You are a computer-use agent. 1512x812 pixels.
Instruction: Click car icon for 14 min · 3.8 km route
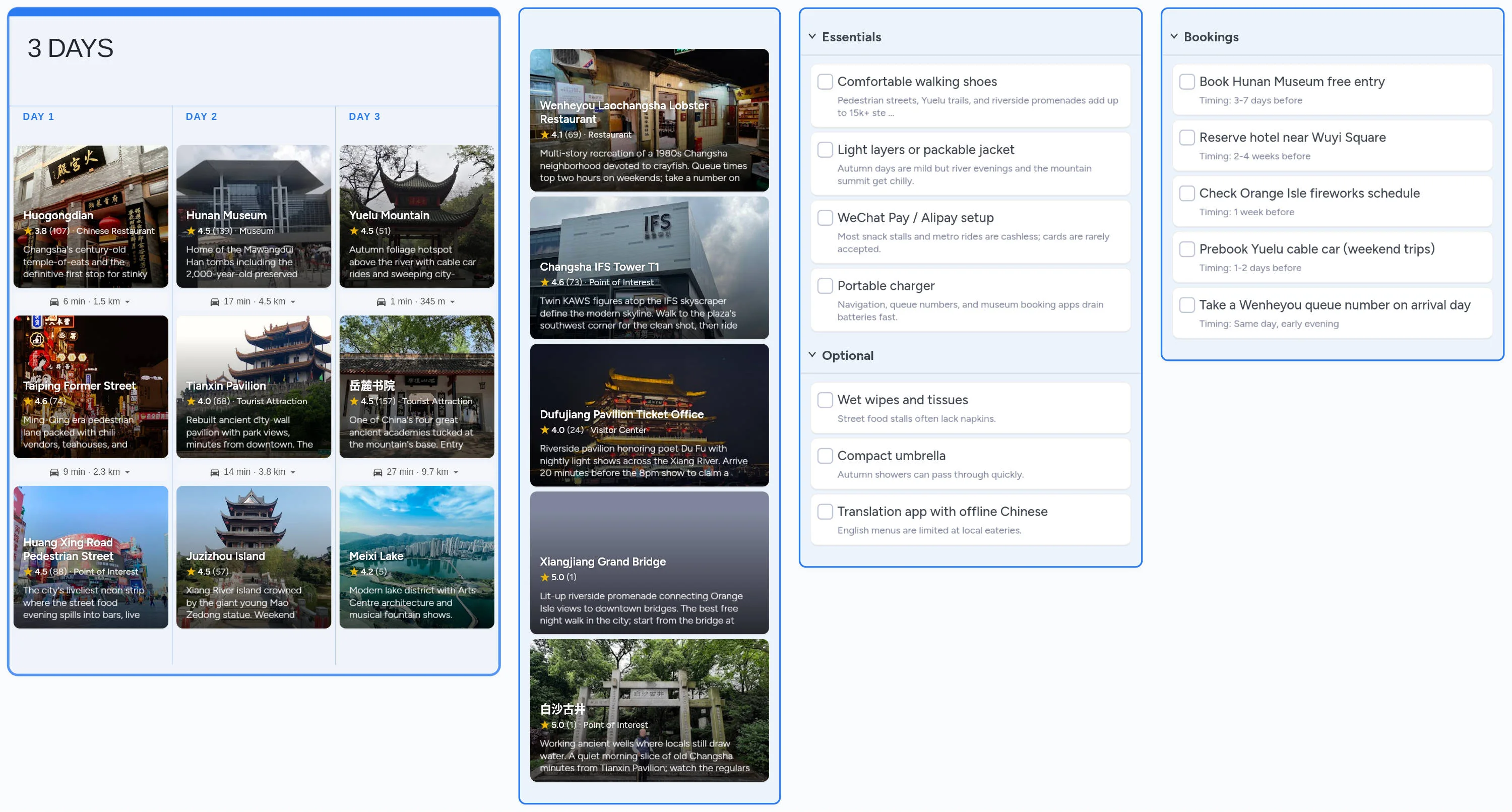pos(215,472)
